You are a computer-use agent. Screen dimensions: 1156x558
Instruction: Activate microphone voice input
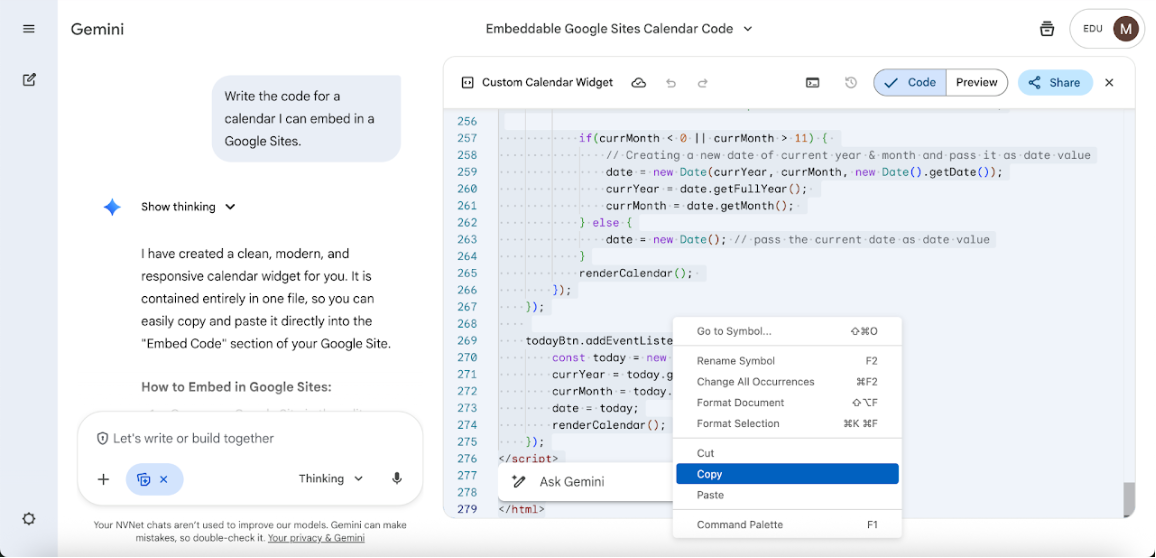[x=397, y=479]
